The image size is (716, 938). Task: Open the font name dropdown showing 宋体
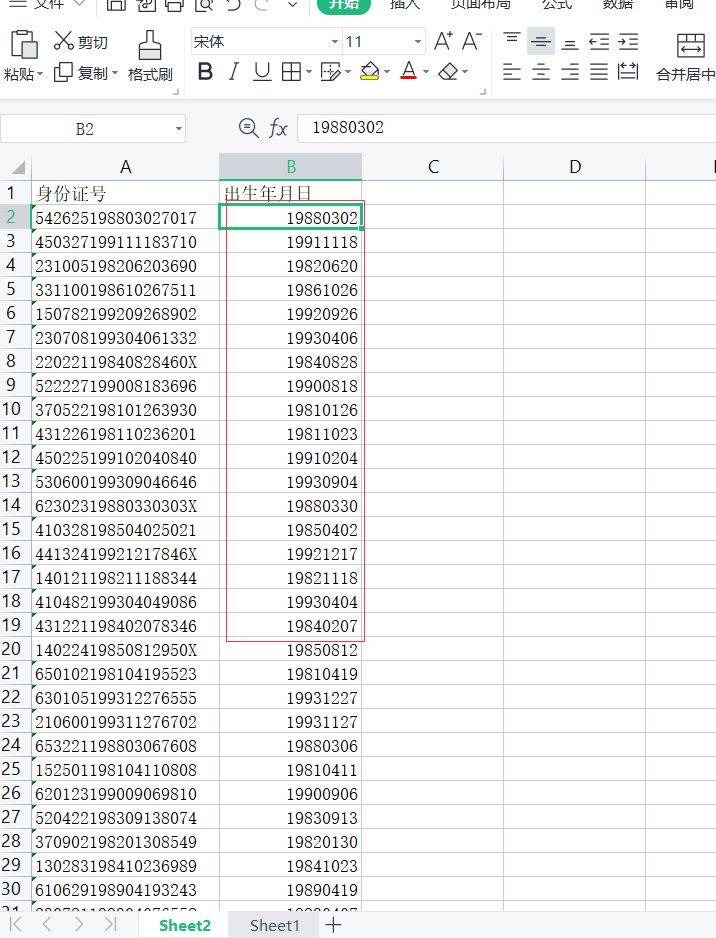(x=334, y=42)
